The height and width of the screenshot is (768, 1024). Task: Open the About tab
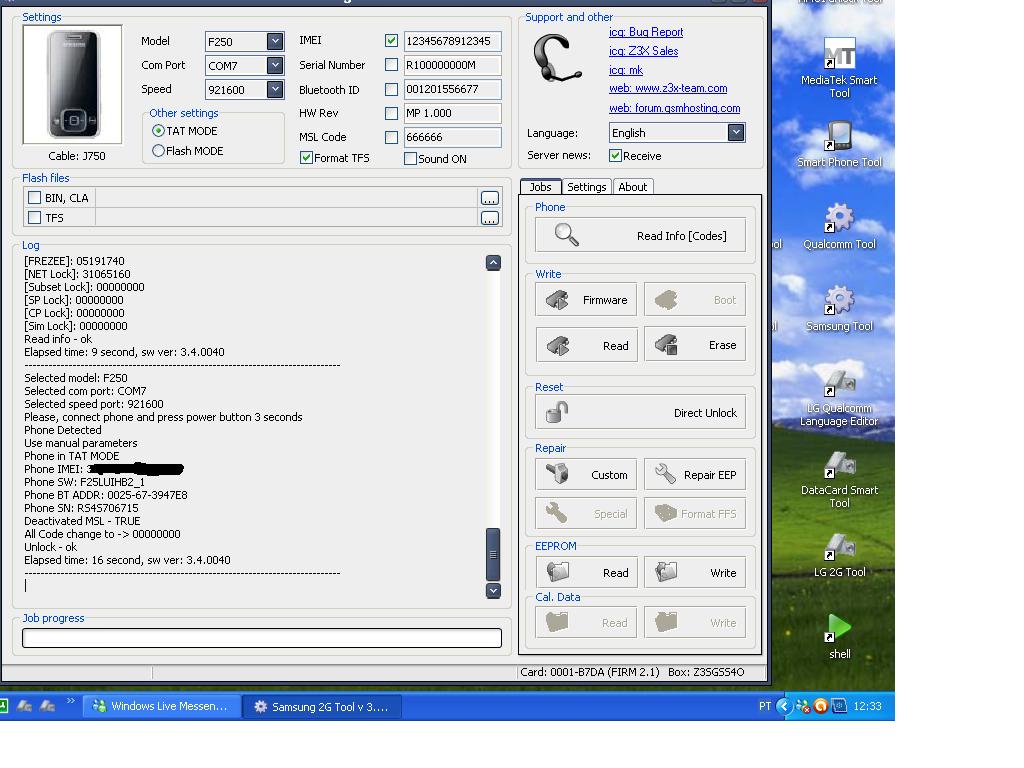point(632,187)
